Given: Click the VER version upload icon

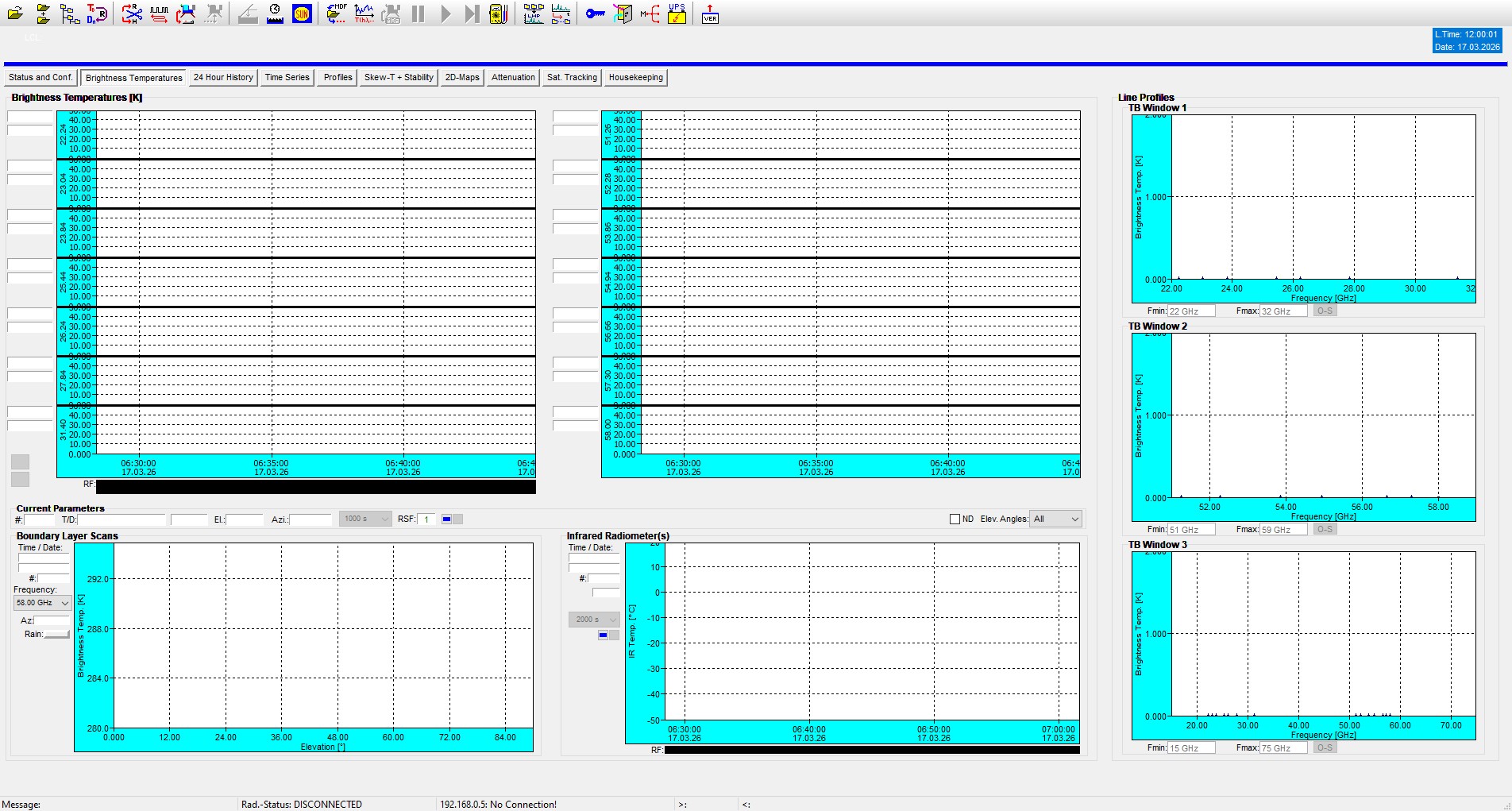Looking at the screenshot, I should click(710, 14).
